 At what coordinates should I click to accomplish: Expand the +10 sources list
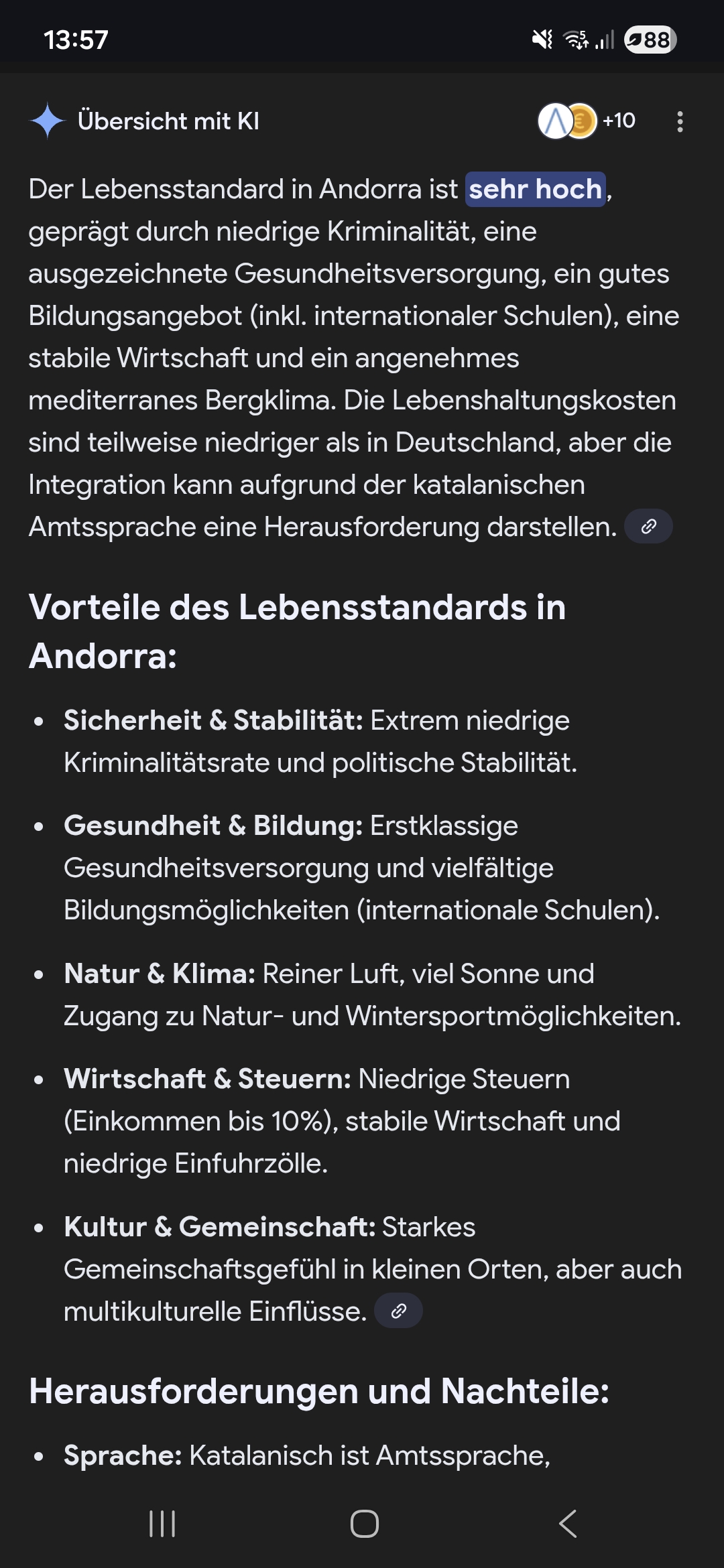click(x=619, y=121)
